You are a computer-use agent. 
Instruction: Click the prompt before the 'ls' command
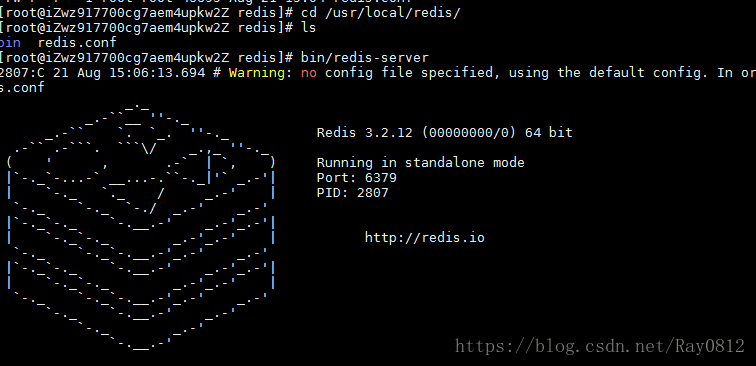point(147,27)
